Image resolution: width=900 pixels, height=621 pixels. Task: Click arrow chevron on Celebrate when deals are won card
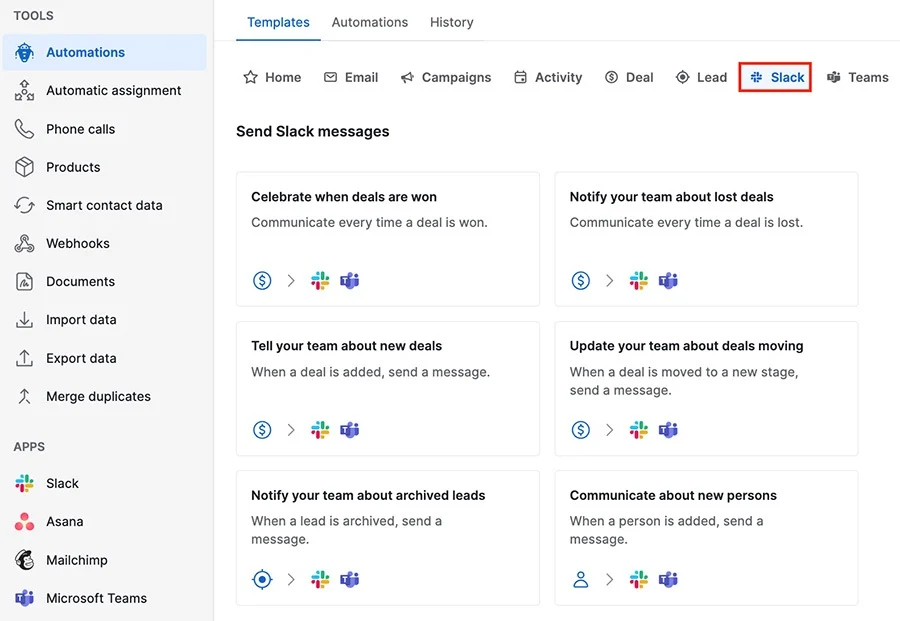pyautogui.click(x=291, y=281)
